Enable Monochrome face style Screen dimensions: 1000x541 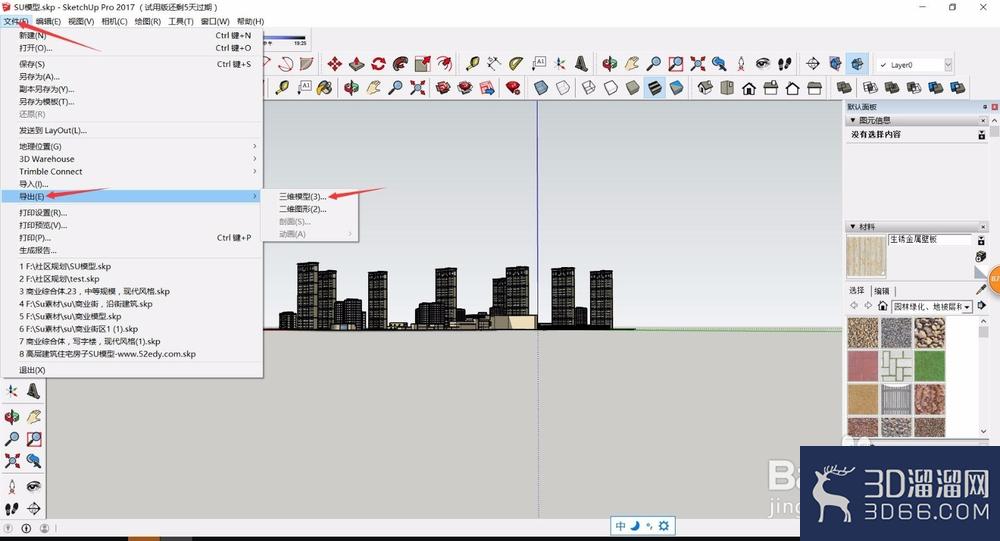click(677, 88)
